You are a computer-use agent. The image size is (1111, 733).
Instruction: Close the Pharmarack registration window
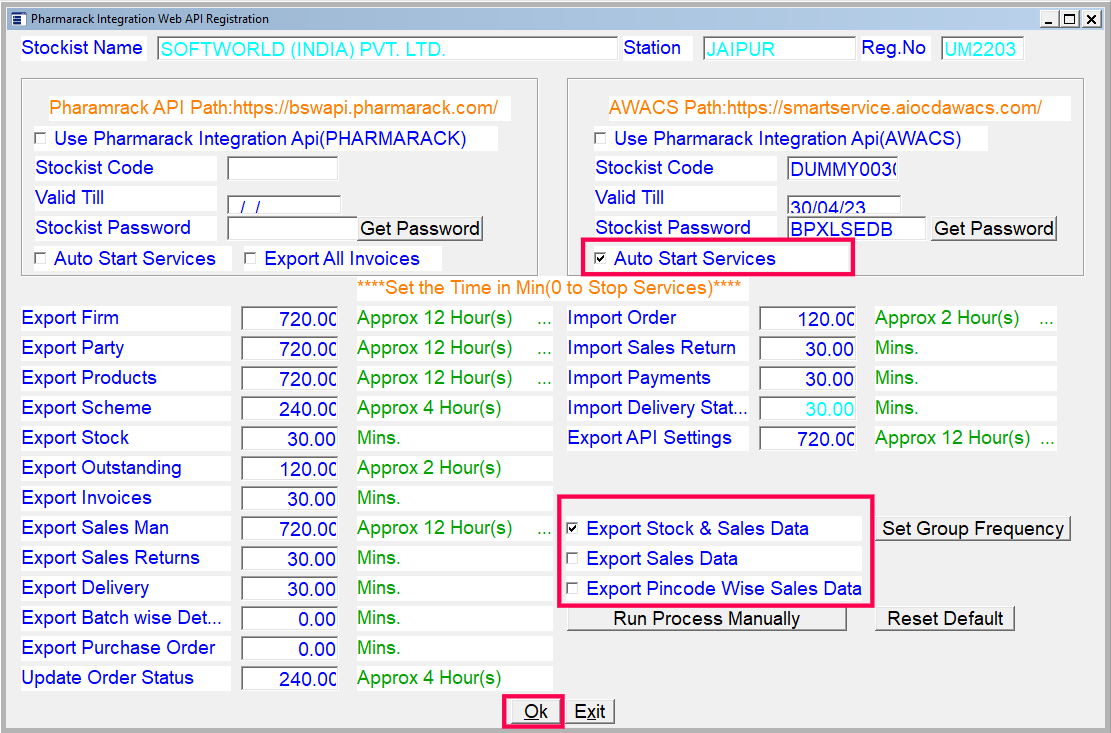point(1090,19)
